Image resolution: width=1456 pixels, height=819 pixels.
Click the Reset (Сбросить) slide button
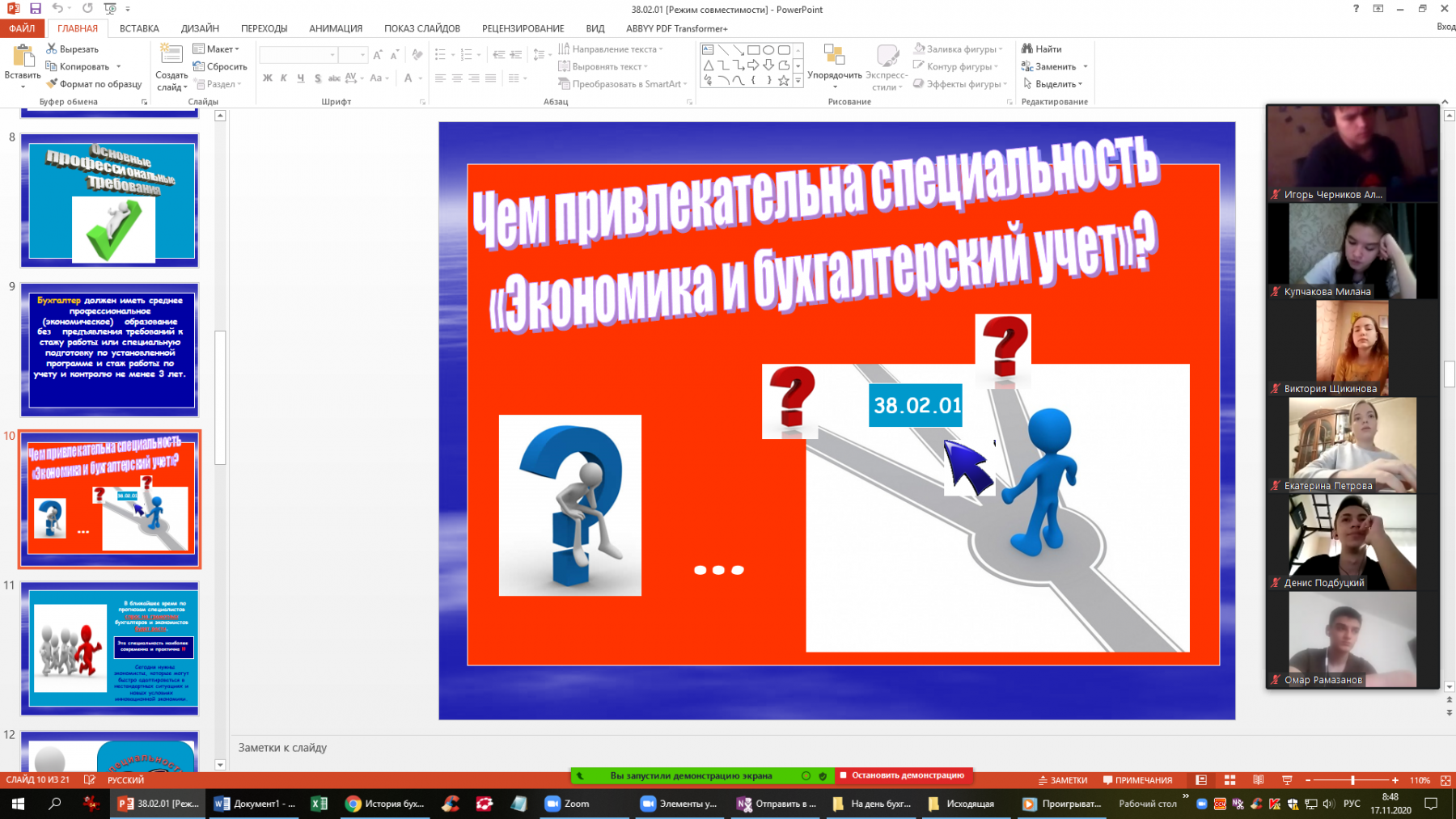coord(220,67)
